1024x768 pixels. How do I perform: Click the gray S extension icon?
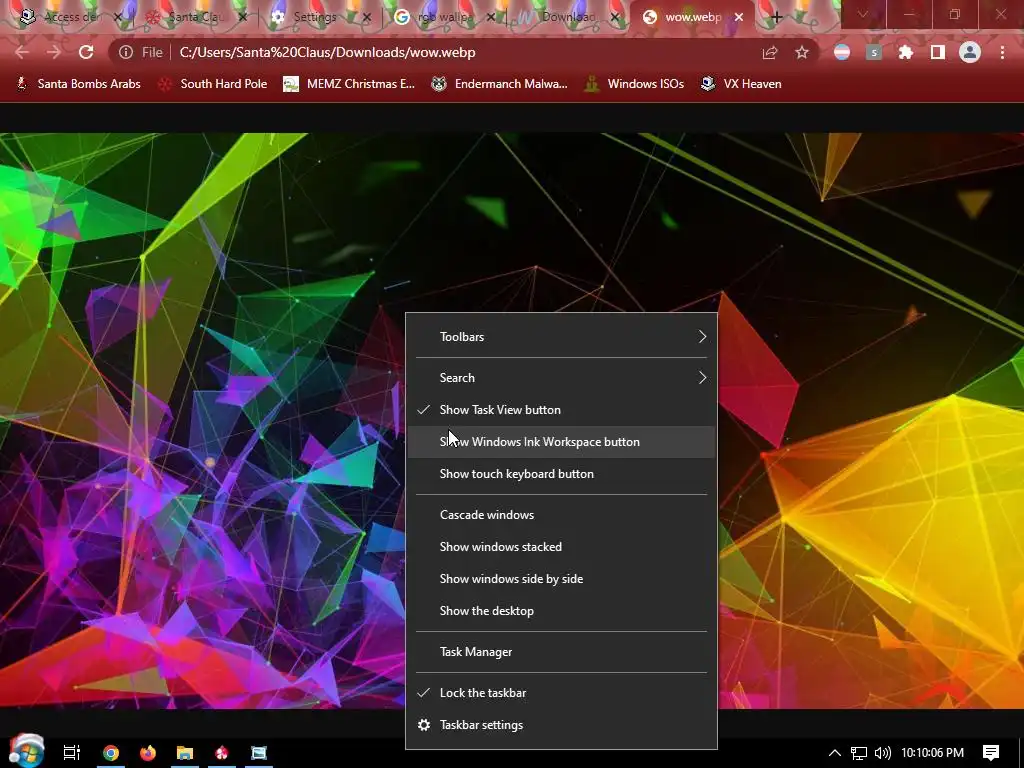click(874, 52)
